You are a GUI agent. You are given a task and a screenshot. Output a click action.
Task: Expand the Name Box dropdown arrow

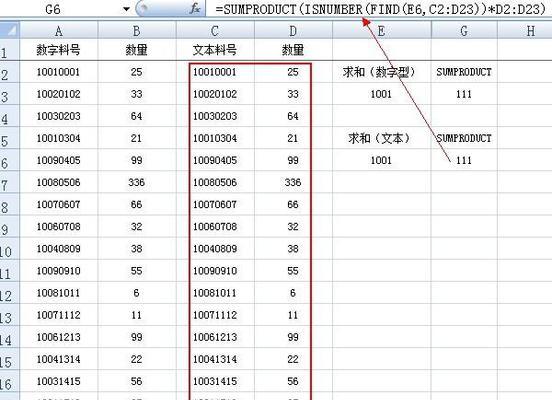[126, 9]
